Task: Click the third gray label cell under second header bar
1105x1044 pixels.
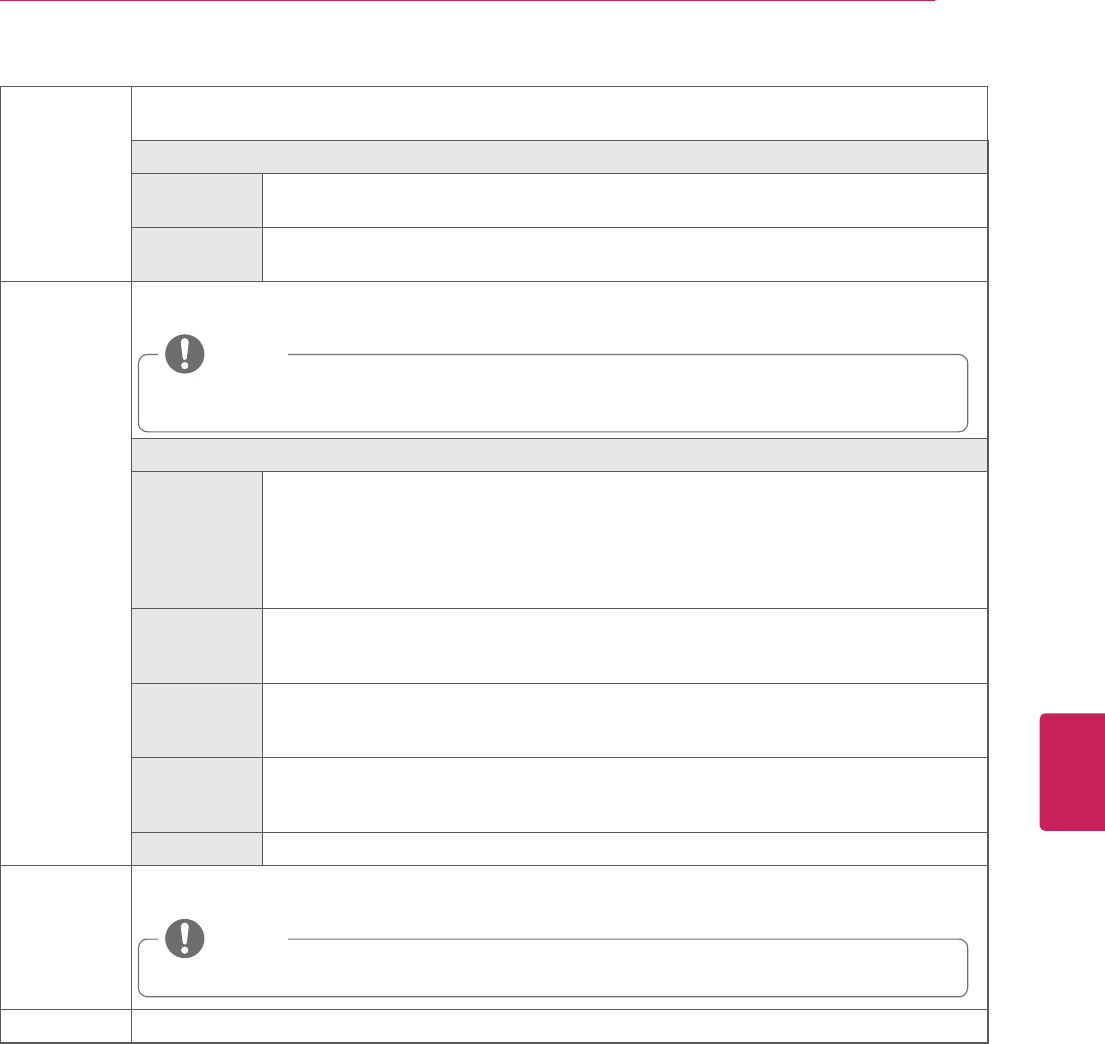Action: coord(197,720)
